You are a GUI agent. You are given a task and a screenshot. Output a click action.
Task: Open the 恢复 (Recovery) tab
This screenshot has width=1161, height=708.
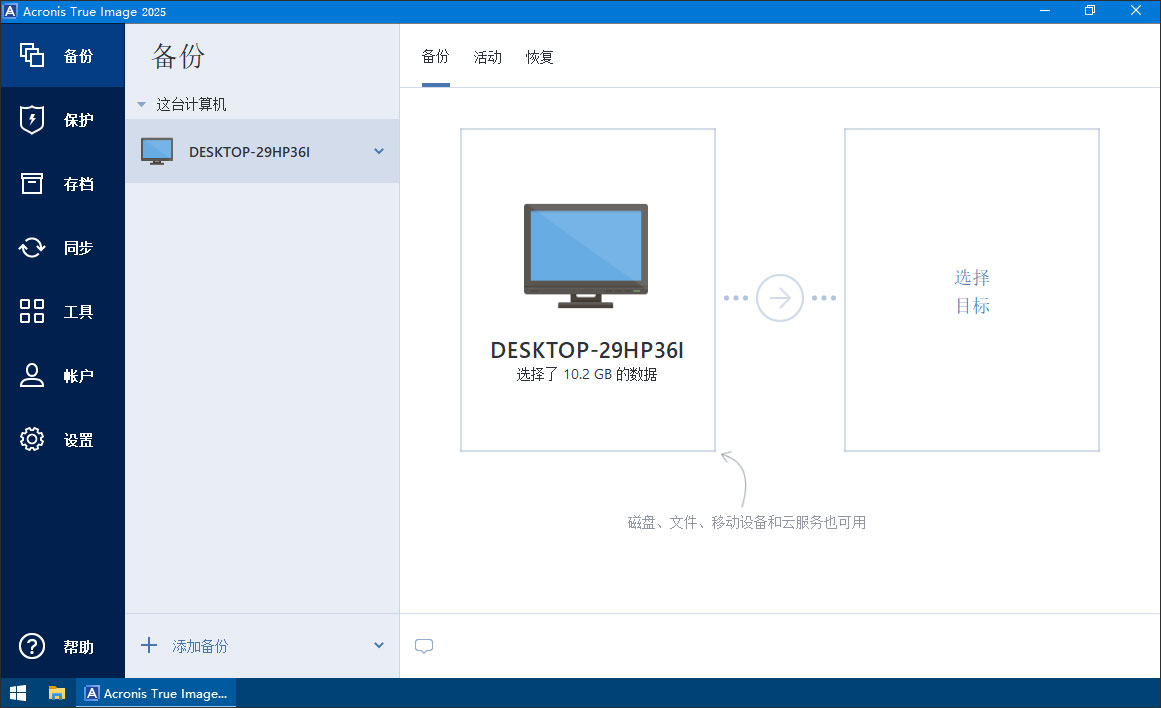click(539, 57)
